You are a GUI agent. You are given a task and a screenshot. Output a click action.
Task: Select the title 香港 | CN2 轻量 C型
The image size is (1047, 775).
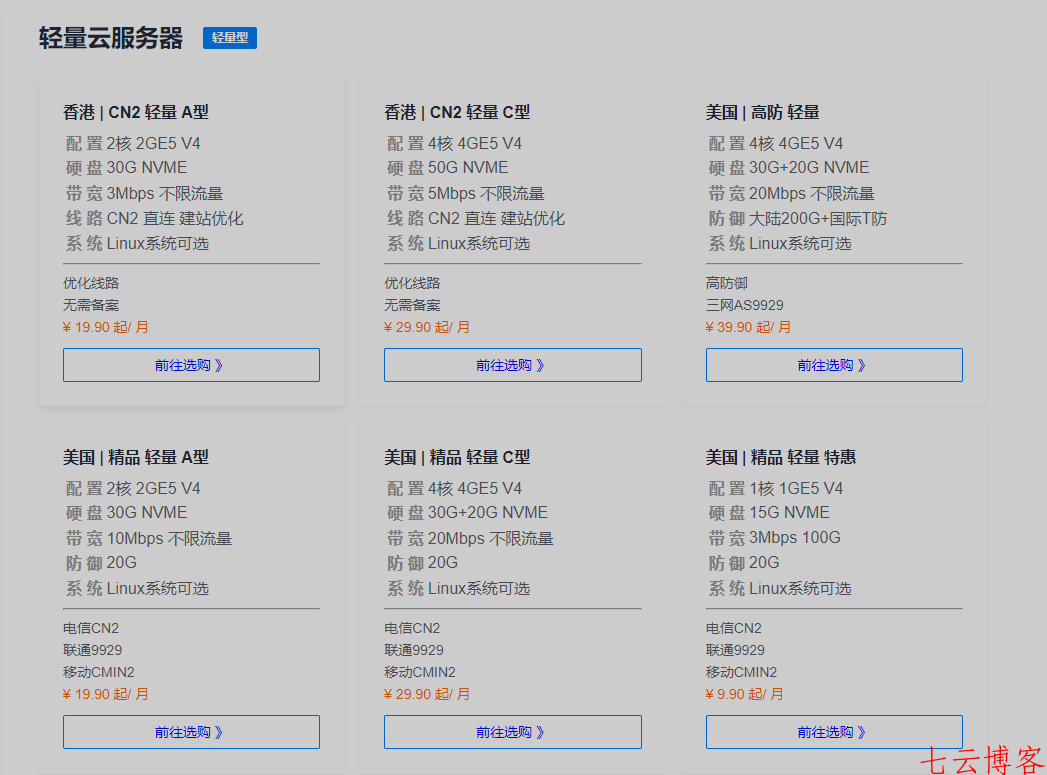pos(457,112)
